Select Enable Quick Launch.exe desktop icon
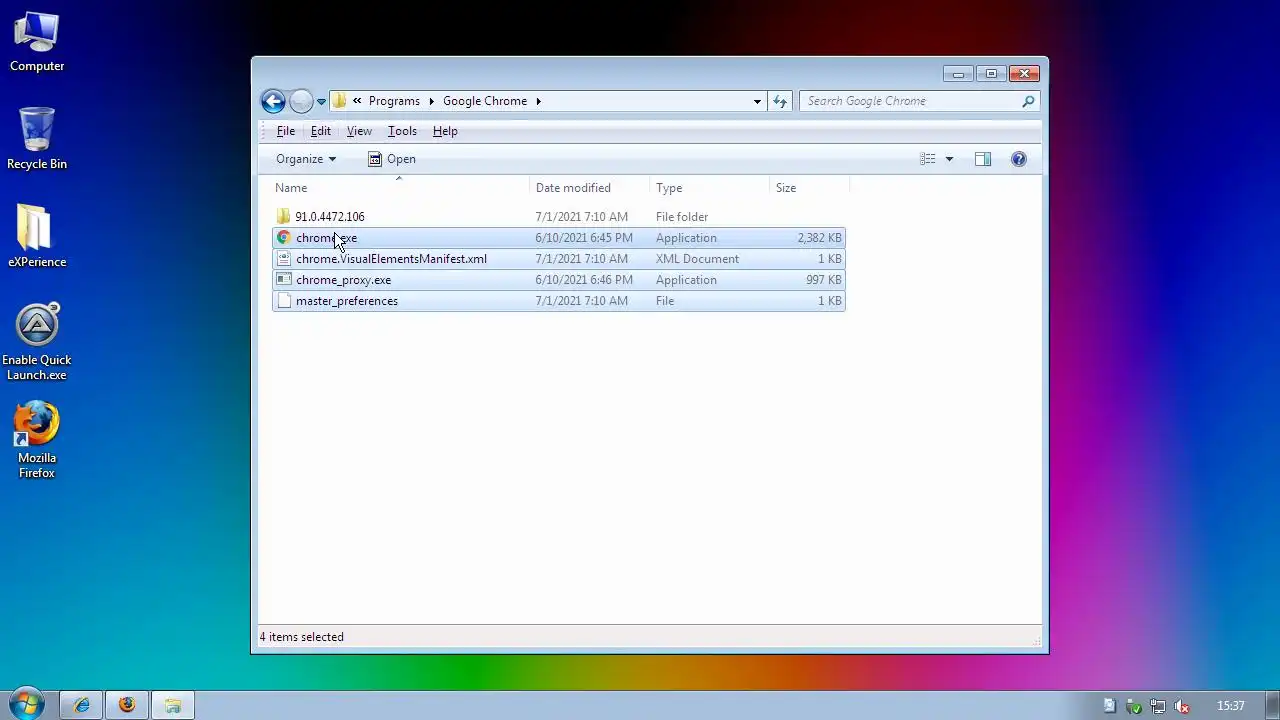 [37, 342]
